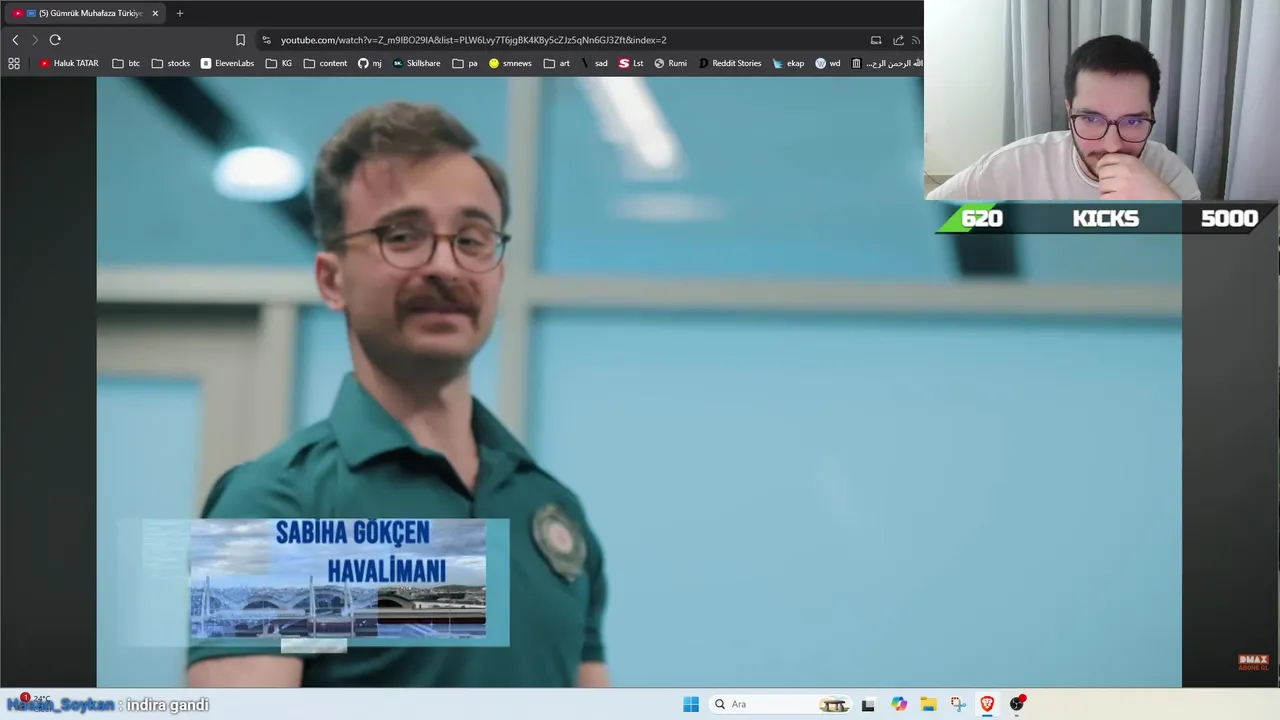Switch to Brave browser in taskbar

pos(987,704)
